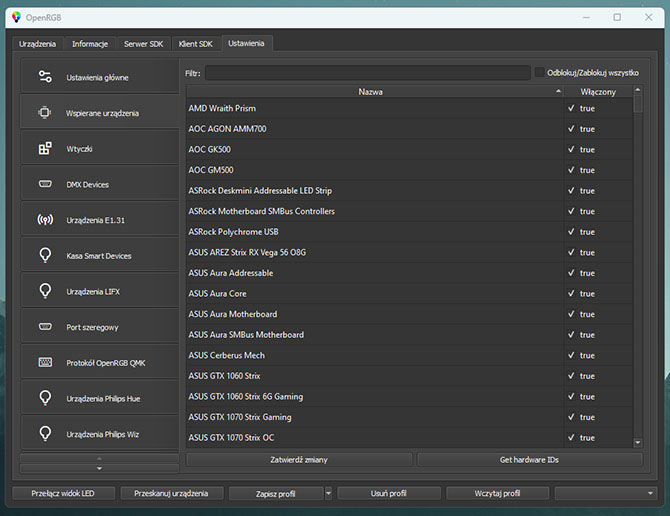Click the Kasa Smart Devices bulb icon
The width and height of the screenshot is (670, 516).
point(45,255)
